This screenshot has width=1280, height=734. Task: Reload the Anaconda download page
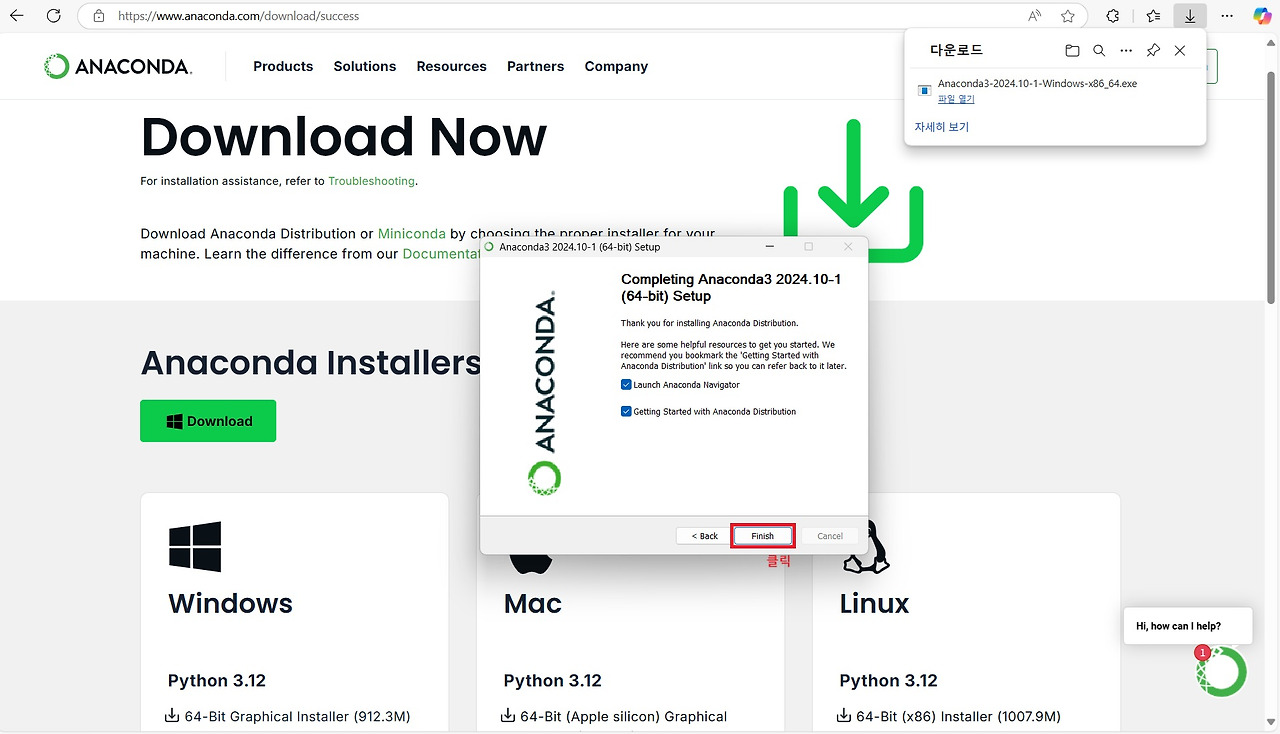[x=54, y=16]
